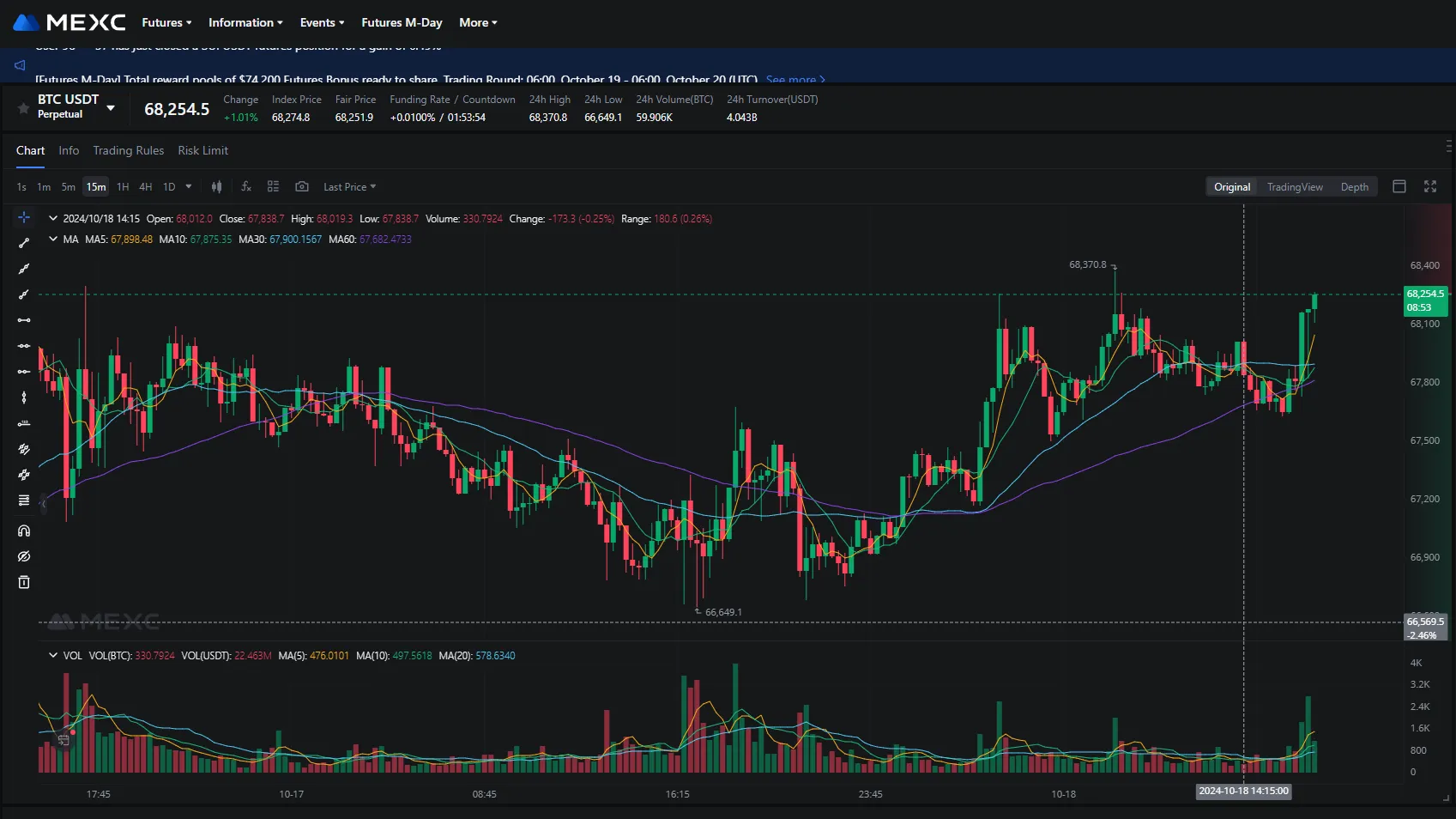Enable magnet mode for drawings

23,531
